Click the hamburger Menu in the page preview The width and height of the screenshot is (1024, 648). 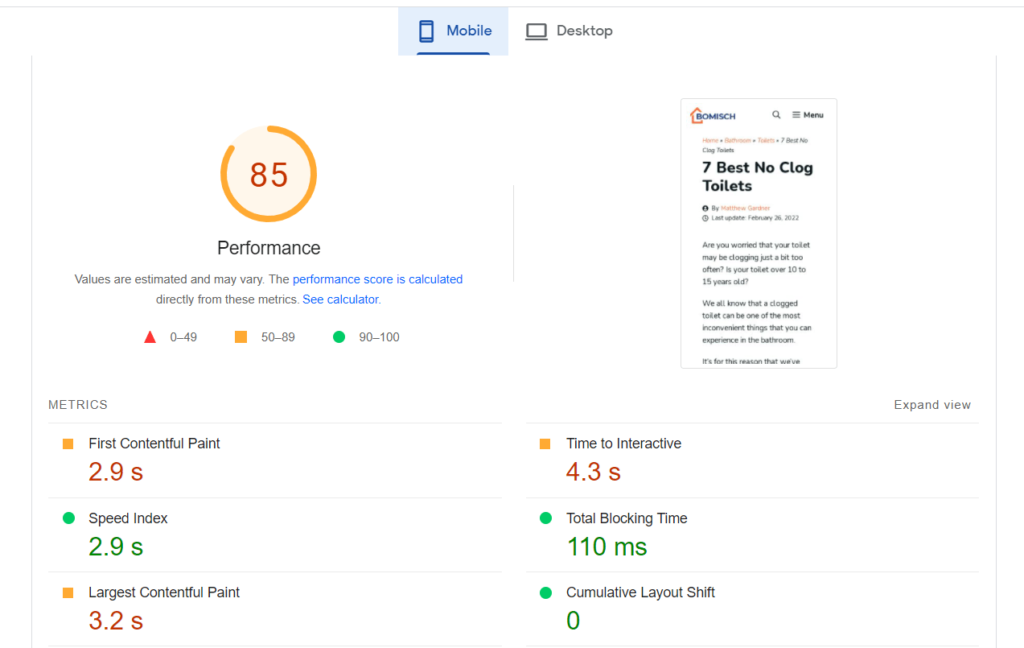808,115
